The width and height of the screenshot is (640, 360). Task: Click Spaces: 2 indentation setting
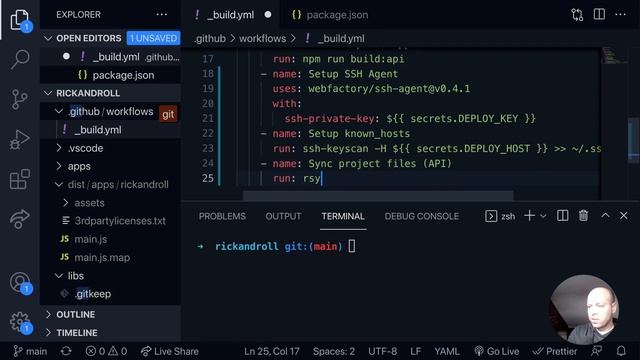tap(334, 351)
